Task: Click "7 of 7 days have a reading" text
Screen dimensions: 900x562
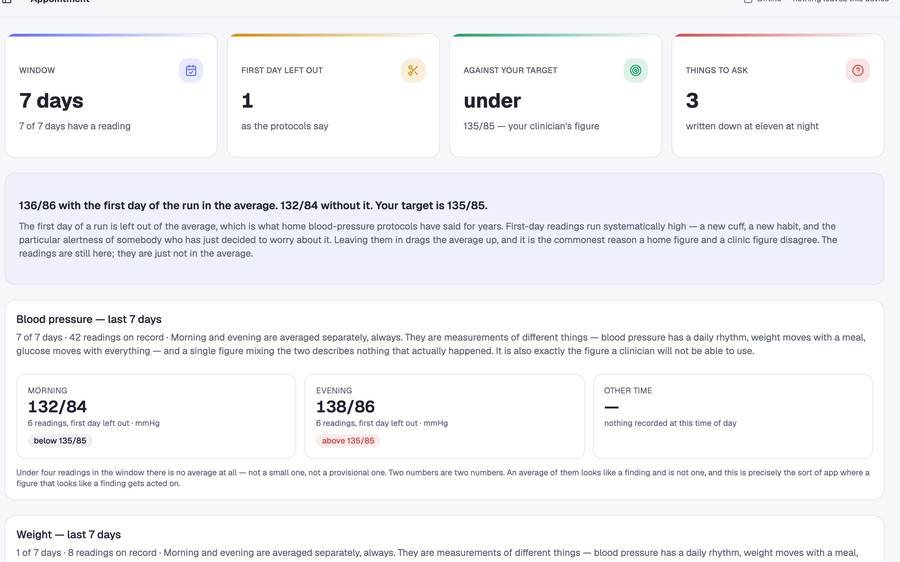Action: coord(75,126)
